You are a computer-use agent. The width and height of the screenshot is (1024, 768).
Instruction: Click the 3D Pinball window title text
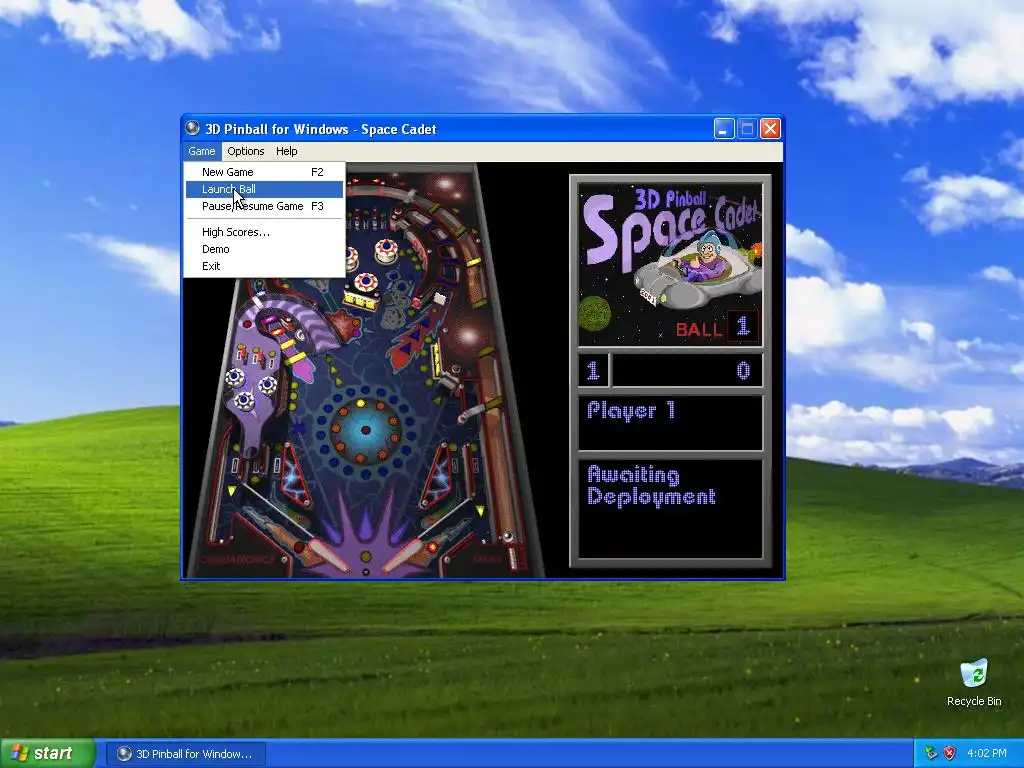pos(321,129)
